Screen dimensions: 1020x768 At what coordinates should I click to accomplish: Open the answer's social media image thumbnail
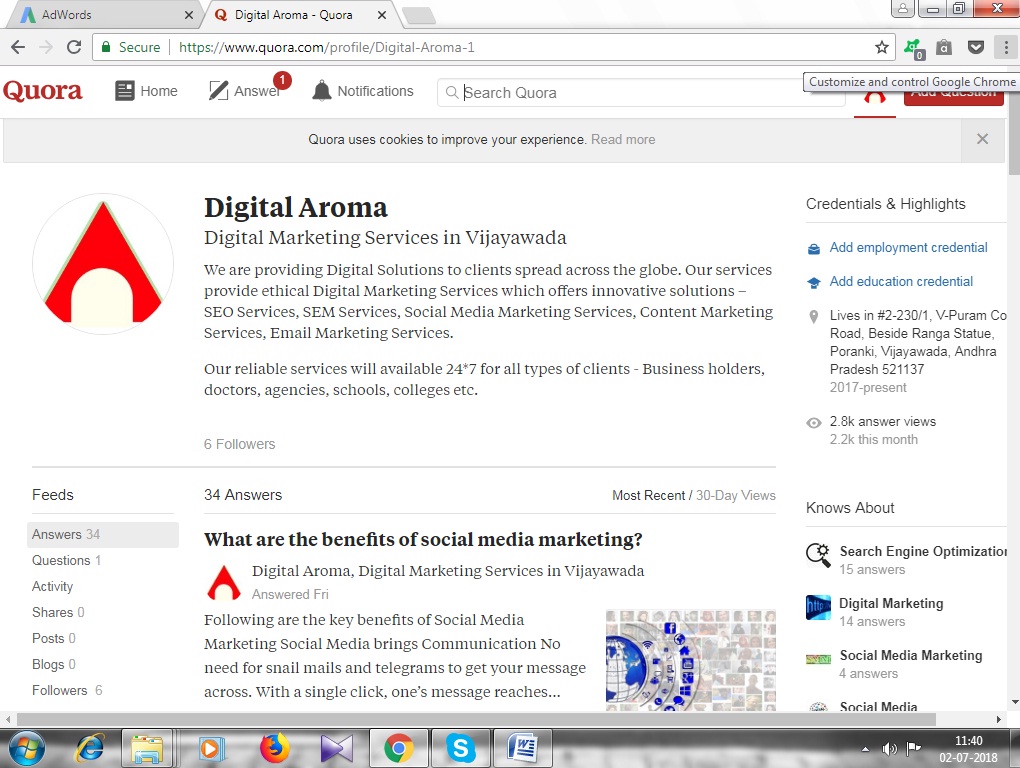tap(690, 659)
